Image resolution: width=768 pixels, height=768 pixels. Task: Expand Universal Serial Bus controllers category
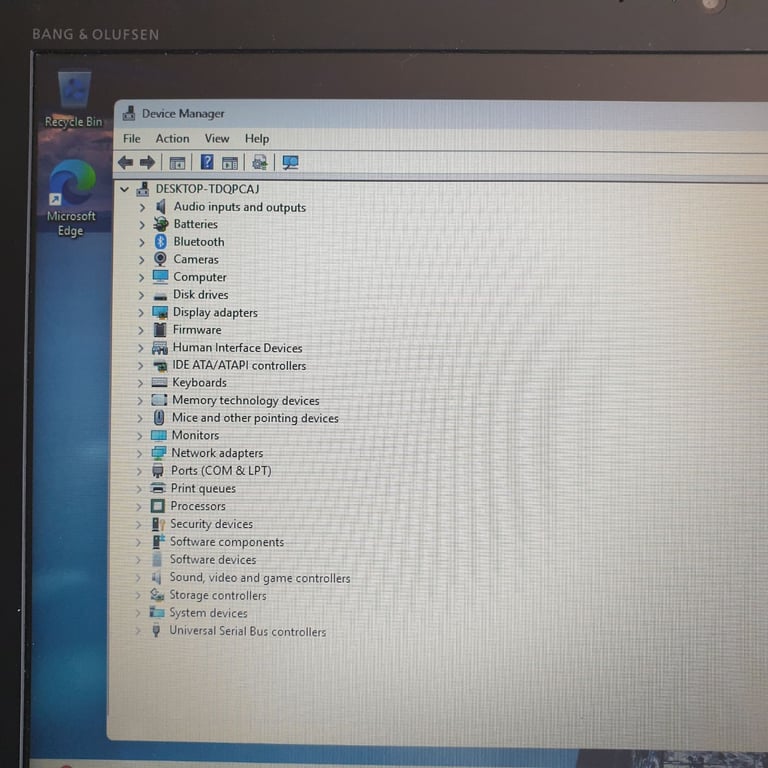coord(138,631)
